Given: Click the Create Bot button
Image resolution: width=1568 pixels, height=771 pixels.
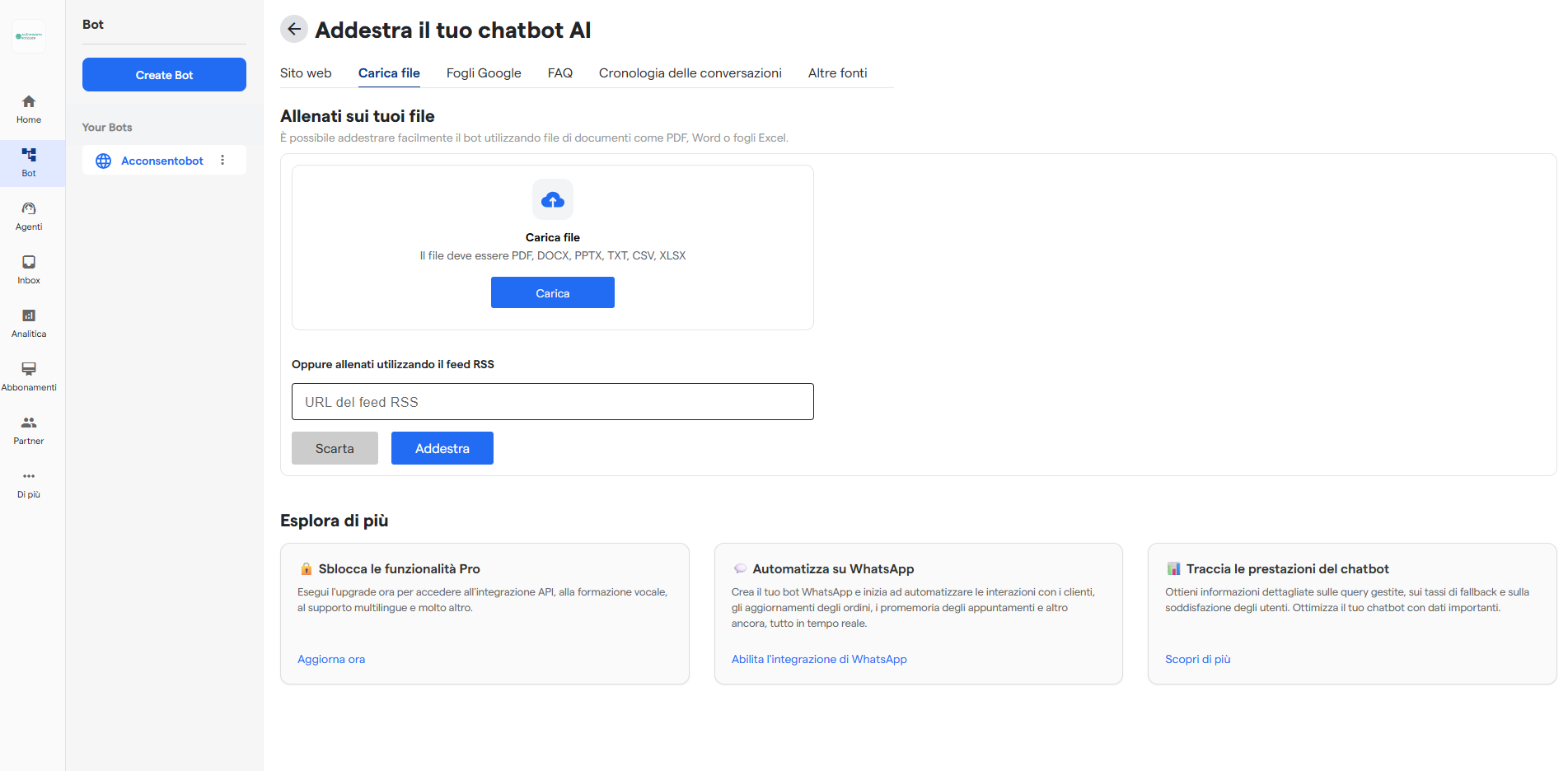Looking at the screenshot, I should click(x=163, y=74).
